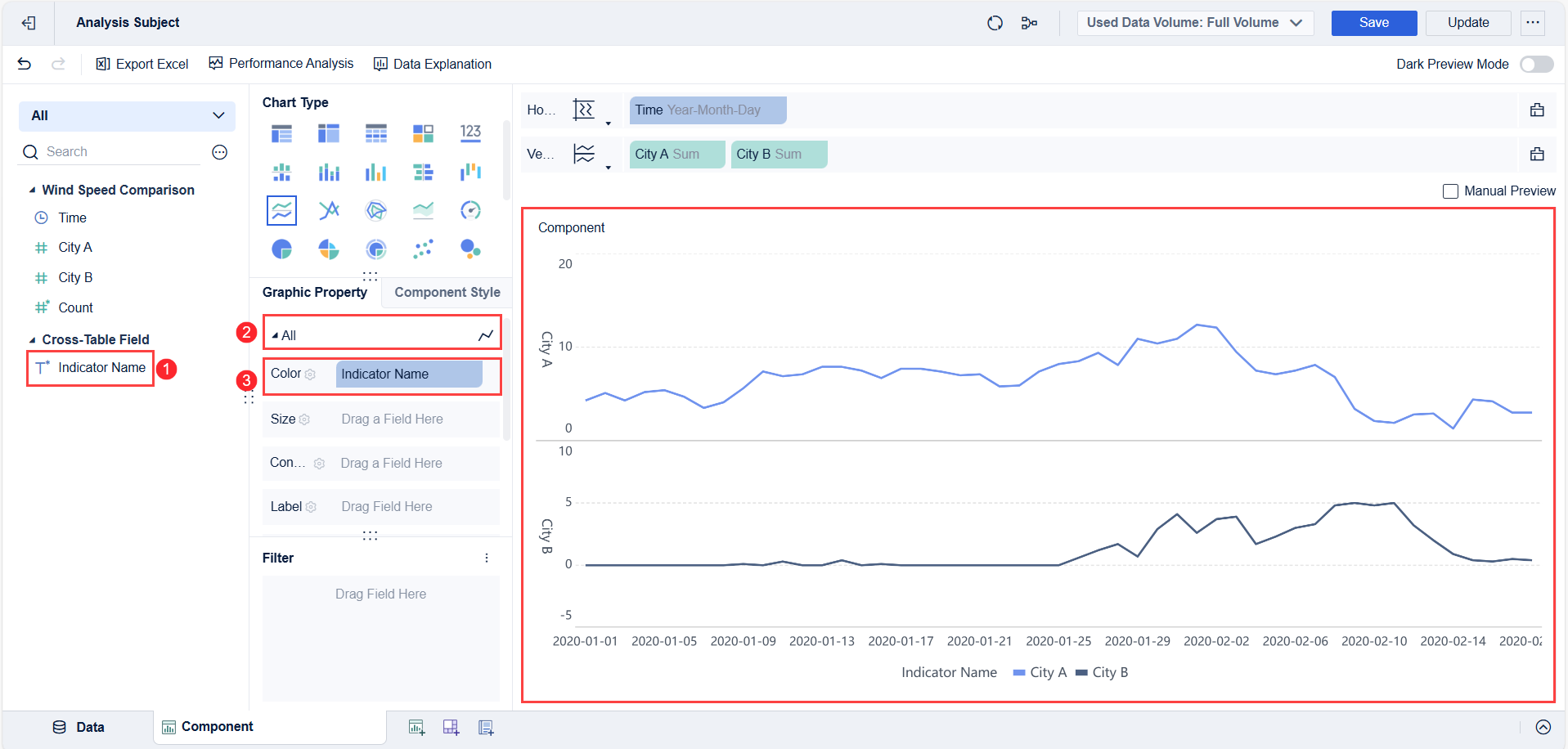Select the scatter plot chart type icon
The height and width of the screenshot is (749, 1568).
click(423, 249)
